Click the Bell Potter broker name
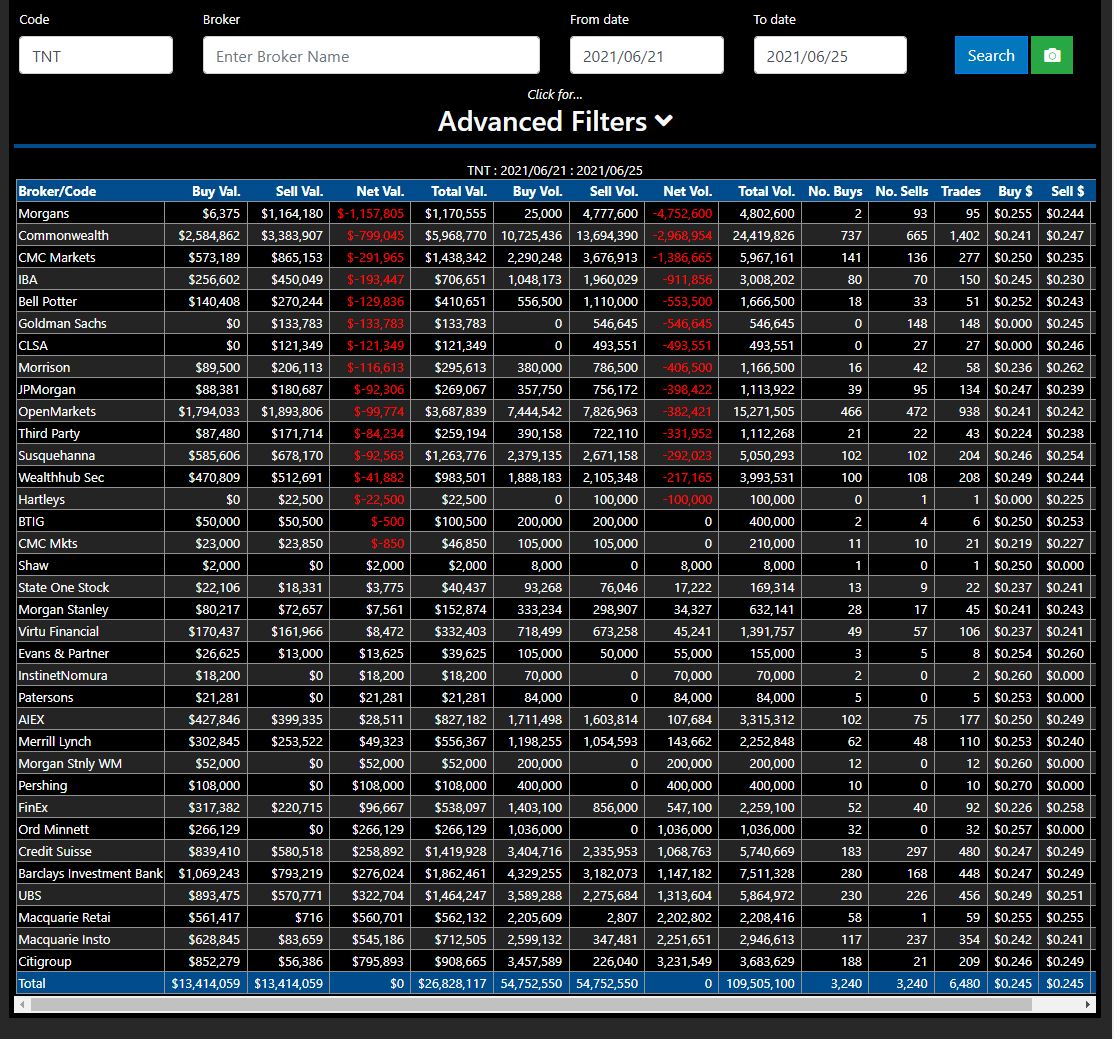Image resolution: width=1114 pixels, height=1039 pixels. click(x=48, y=301)
